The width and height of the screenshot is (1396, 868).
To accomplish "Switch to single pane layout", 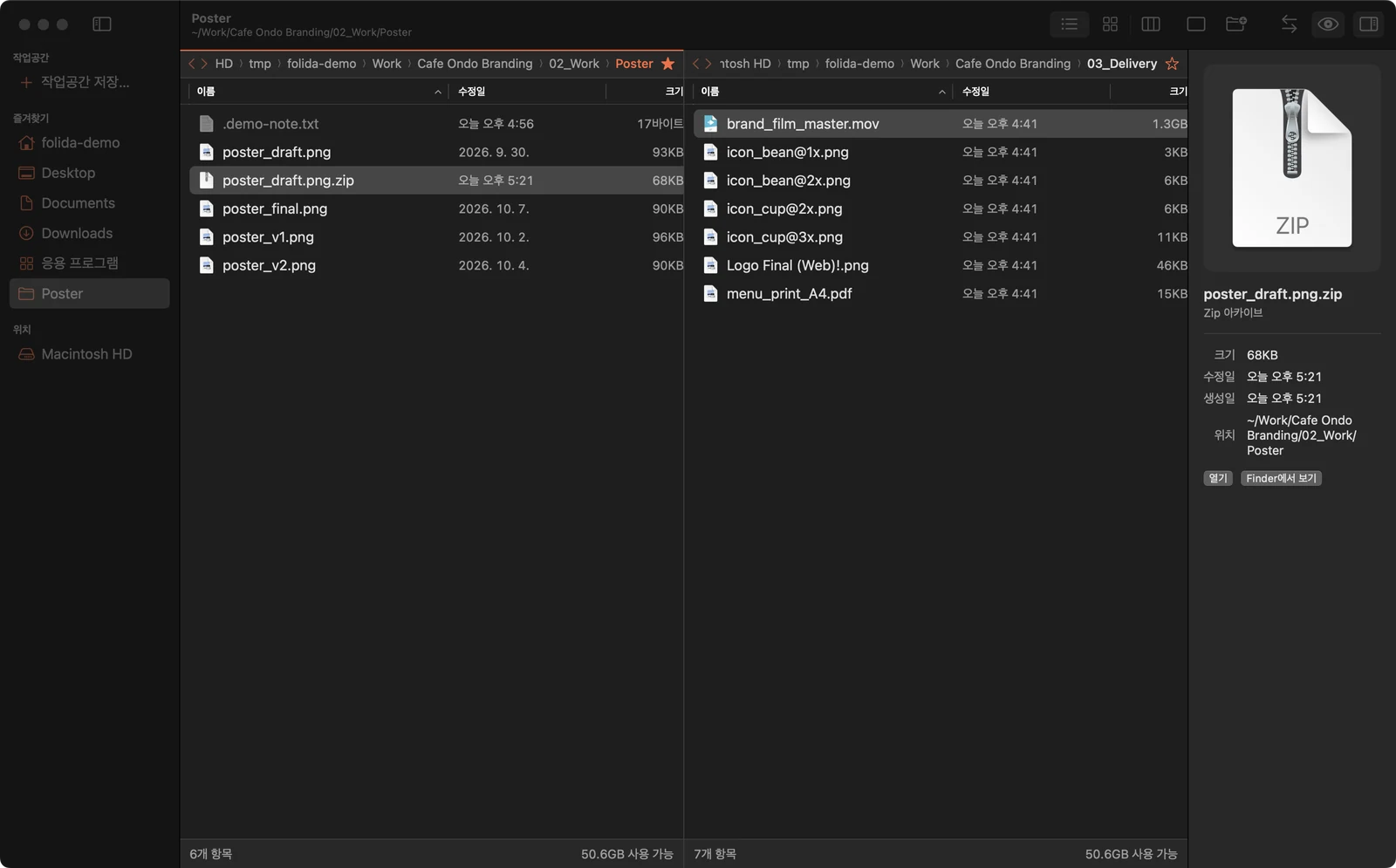I will point(1196,24).
